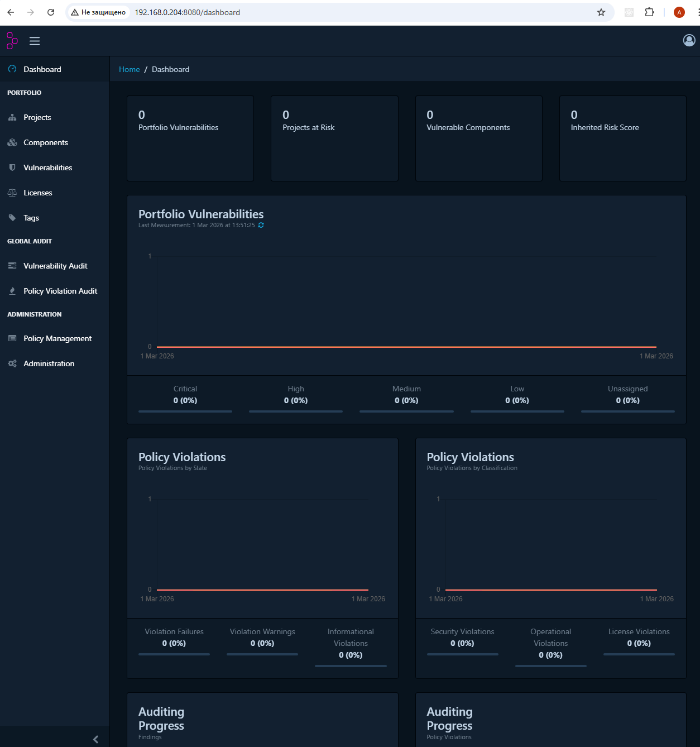Open Policy Management in sidebar
700x747 pixels.
point(55,338)
